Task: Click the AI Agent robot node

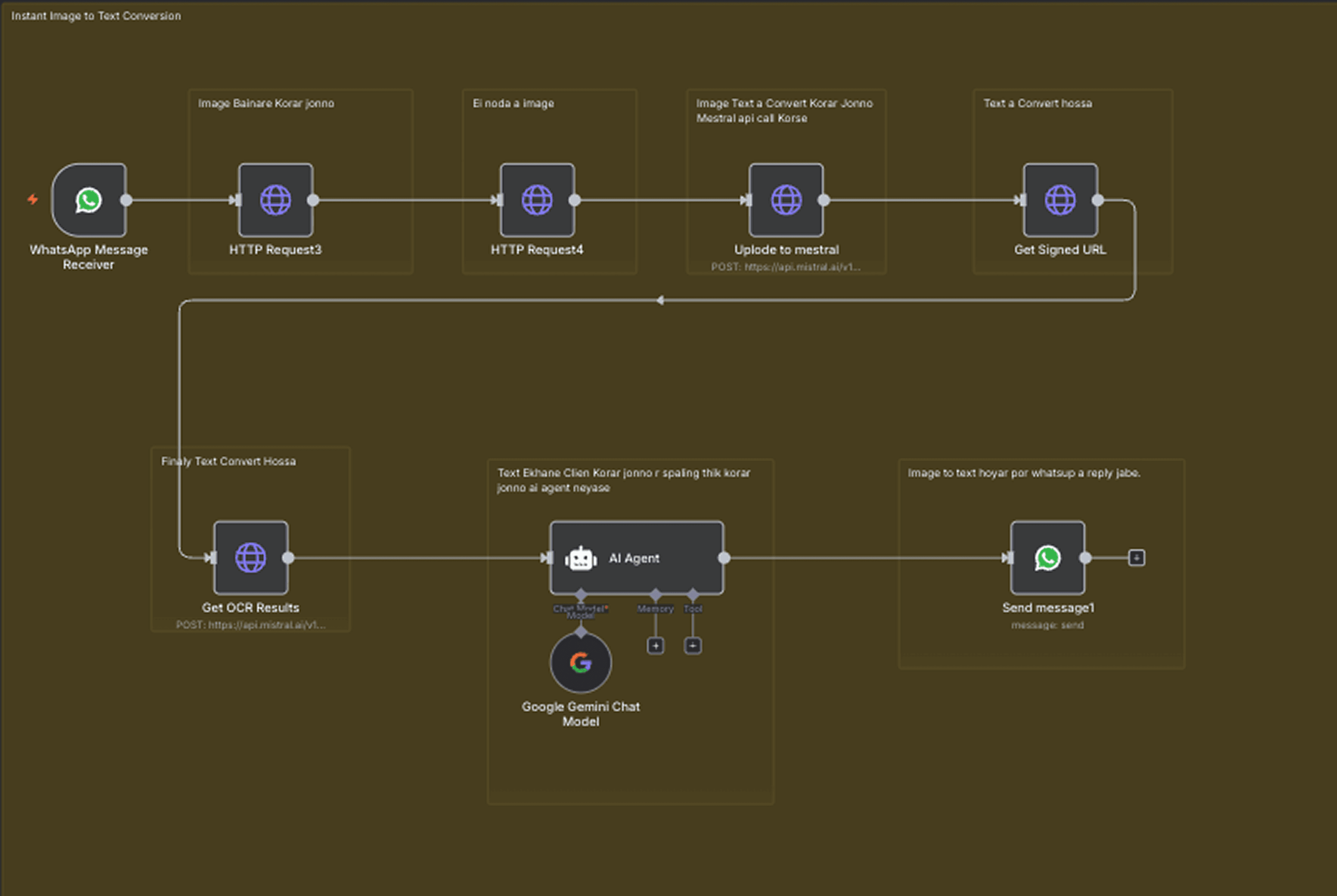Action: tap(636, 558)
